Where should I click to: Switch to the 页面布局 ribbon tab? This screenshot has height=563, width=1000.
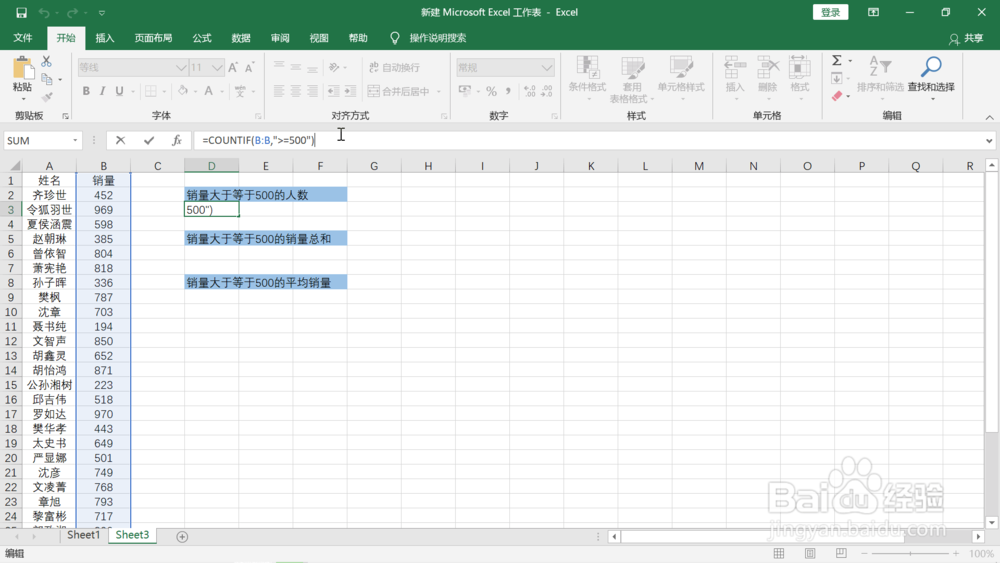pos(153,38)
